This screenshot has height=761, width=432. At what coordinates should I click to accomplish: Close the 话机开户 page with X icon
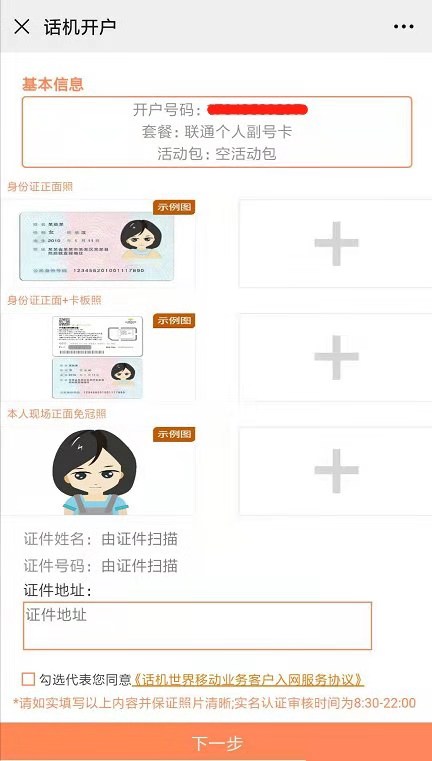22,26
